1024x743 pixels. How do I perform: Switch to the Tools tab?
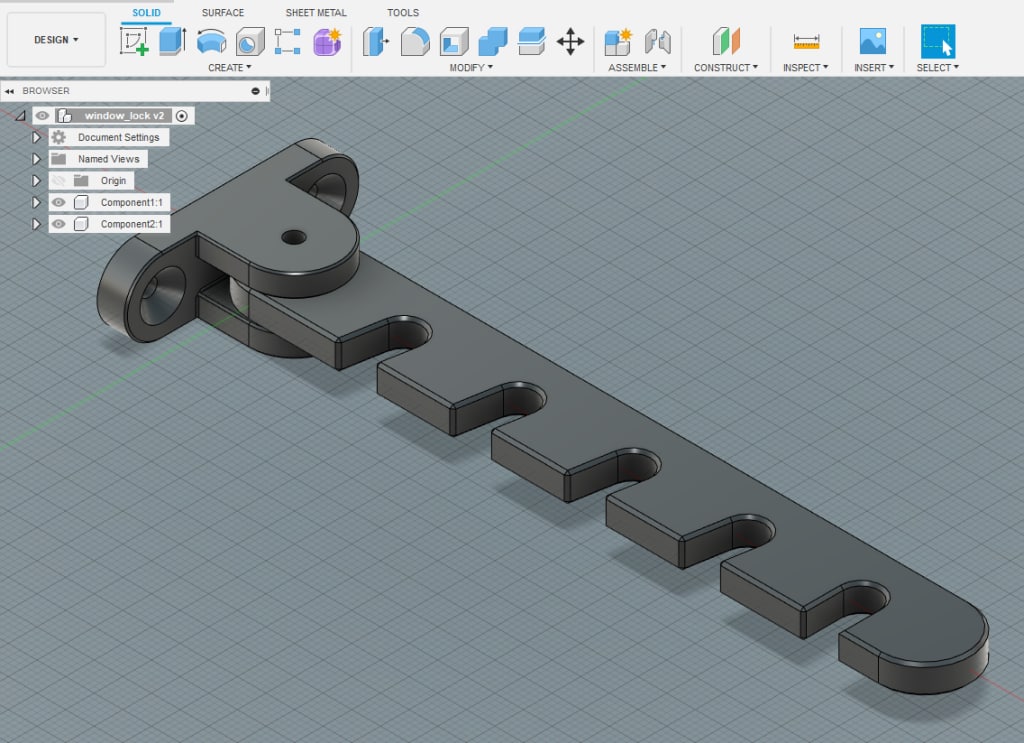[403, 12]
